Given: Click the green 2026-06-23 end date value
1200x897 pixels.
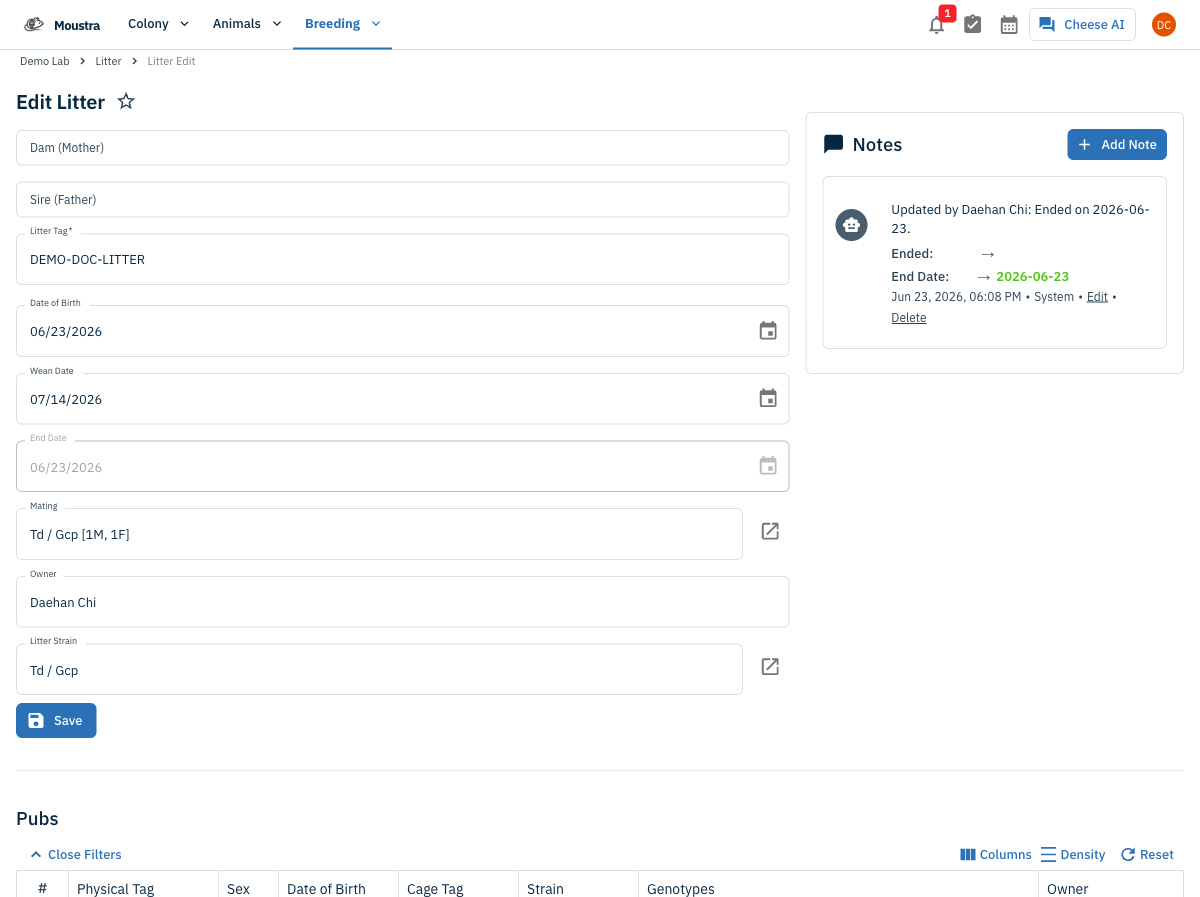Looking at the screenshot, I should tap(1033, 277).
